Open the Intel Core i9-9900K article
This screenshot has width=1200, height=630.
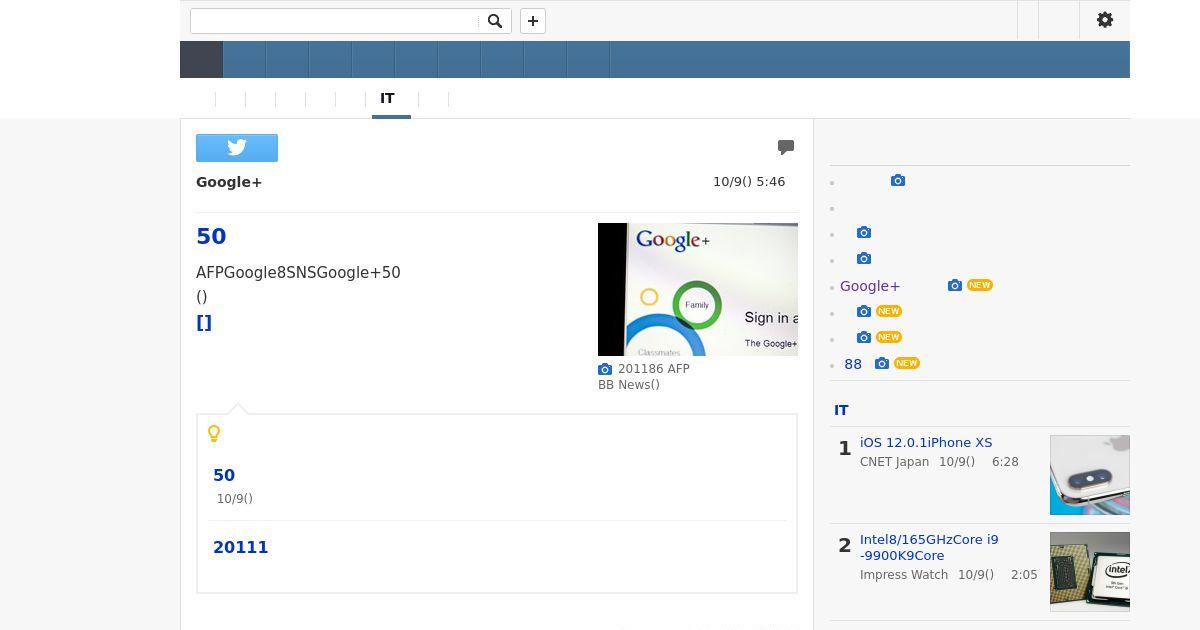pyautogui.click(x=929, y=547)
